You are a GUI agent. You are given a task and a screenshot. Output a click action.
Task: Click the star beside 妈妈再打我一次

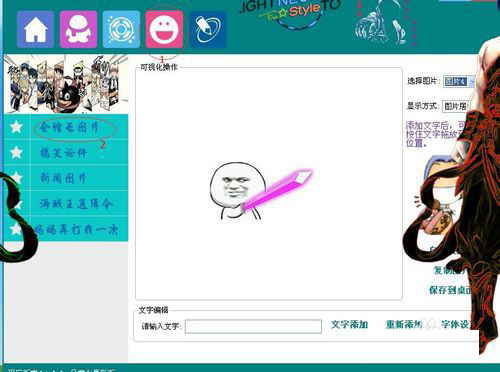pyautogui.click(x=16, y=229)
